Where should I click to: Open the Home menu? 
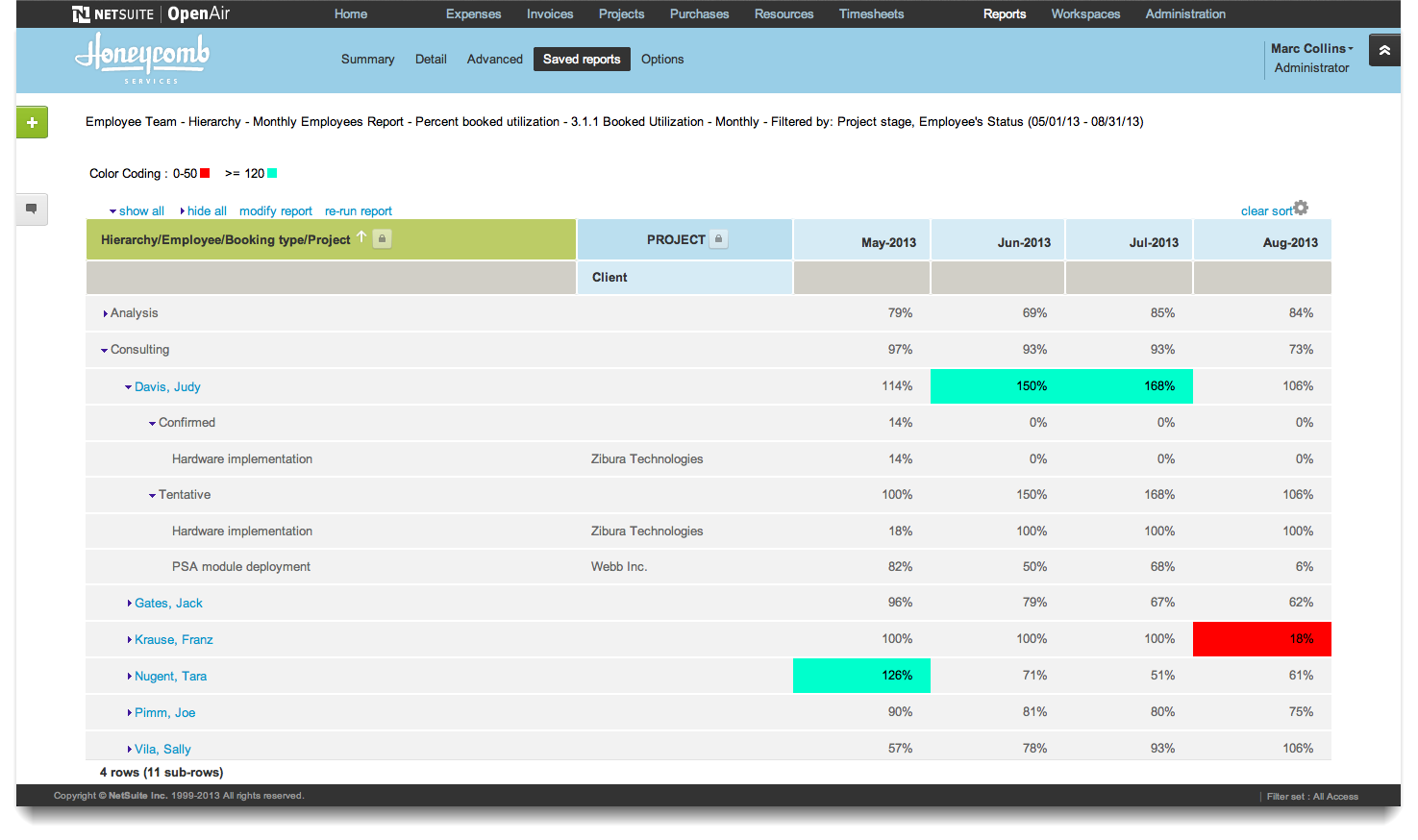pos(351,13)
